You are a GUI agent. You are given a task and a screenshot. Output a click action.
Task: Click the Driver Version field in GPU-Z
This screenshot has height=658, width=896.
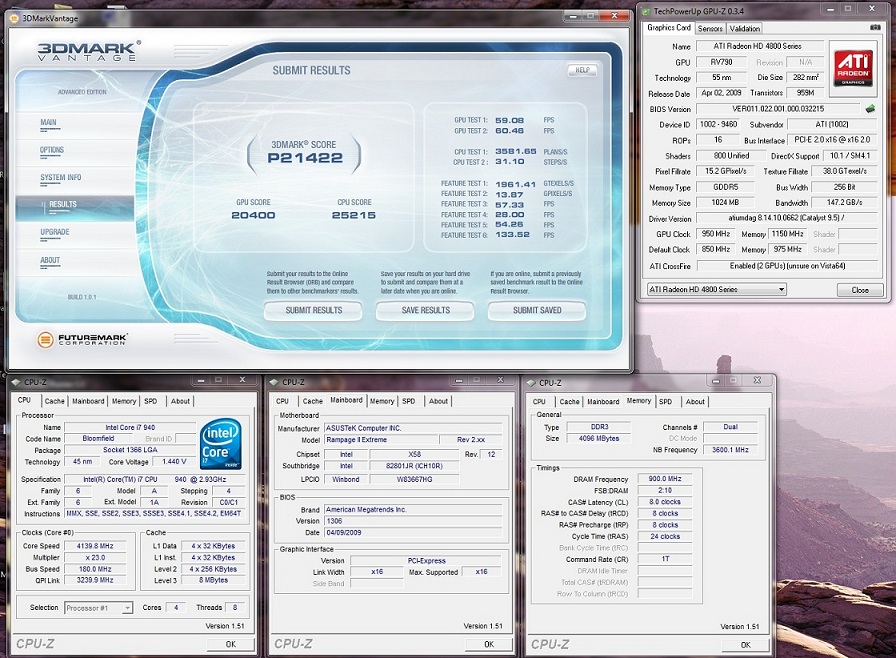coord(786,218)
